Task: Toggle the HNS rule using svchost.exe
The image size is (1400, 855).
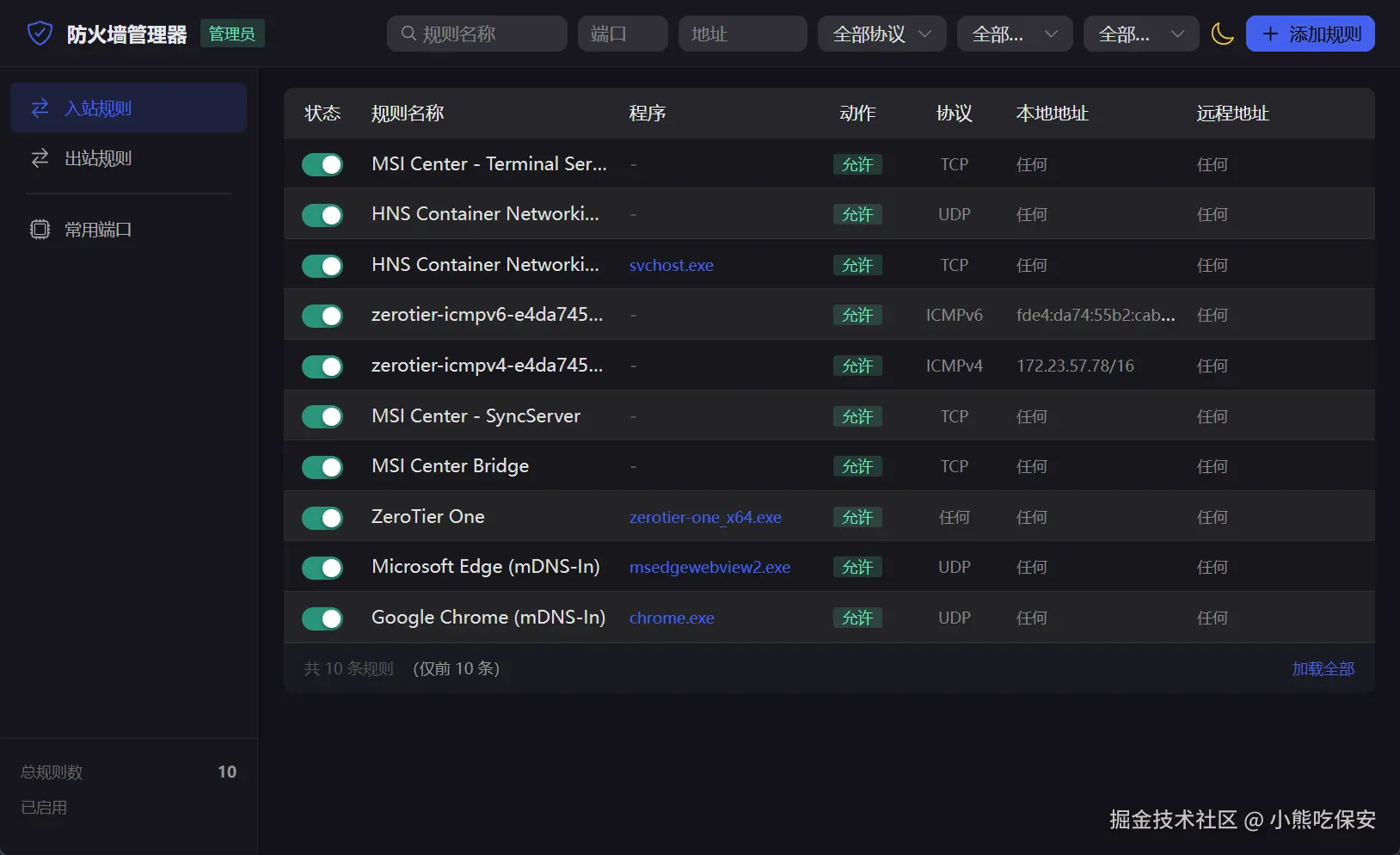Action: pyautogui.click(x=322, y=265)
